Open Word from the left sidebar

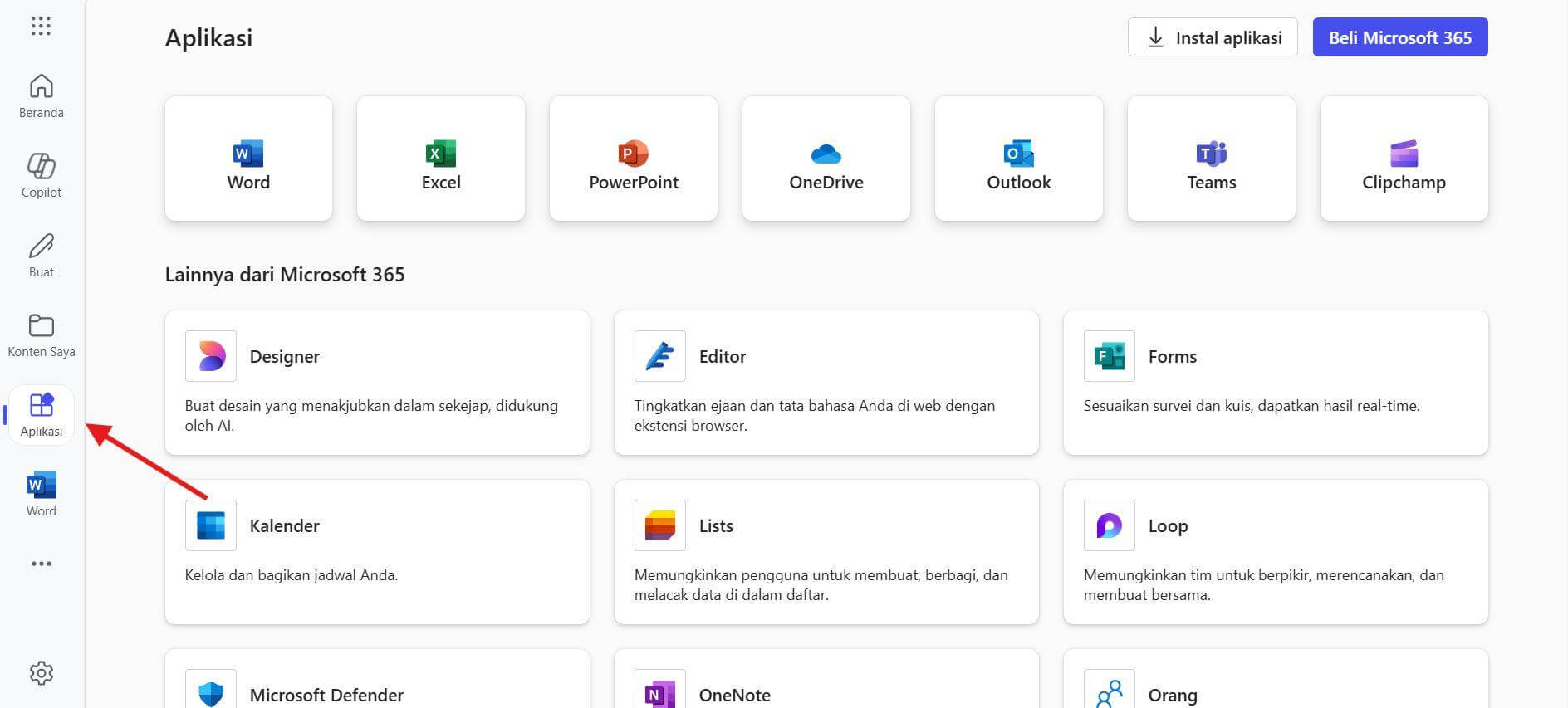click(x=41, y=495)
